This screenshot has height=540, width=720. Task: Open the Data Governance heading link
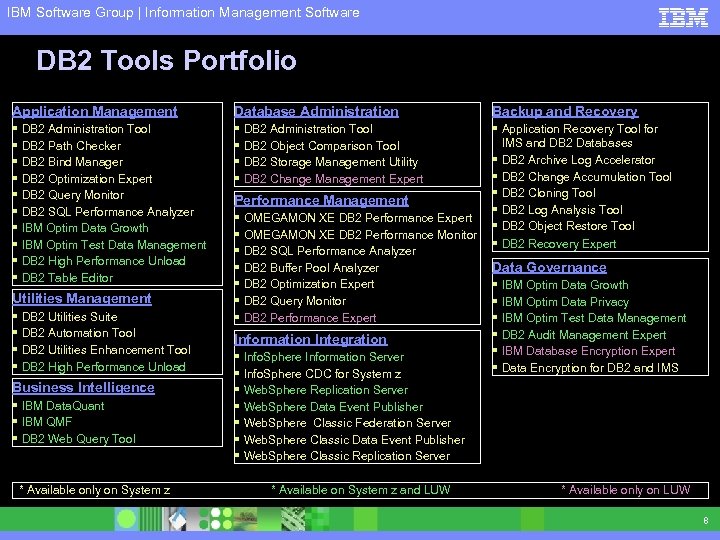550,267
